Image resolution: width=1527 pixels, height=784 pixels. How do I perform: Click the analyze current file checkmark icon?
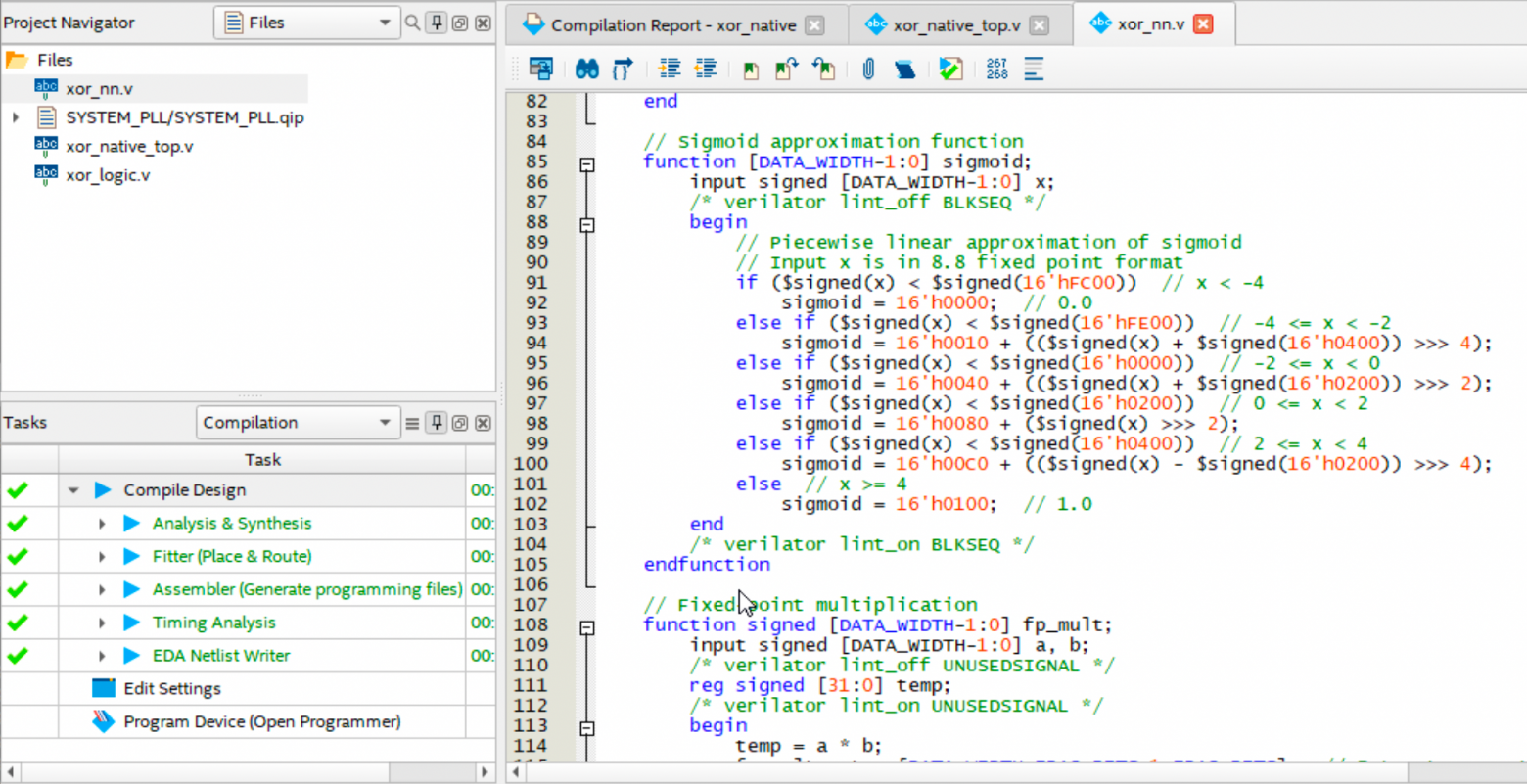click(x=950, y=69)
